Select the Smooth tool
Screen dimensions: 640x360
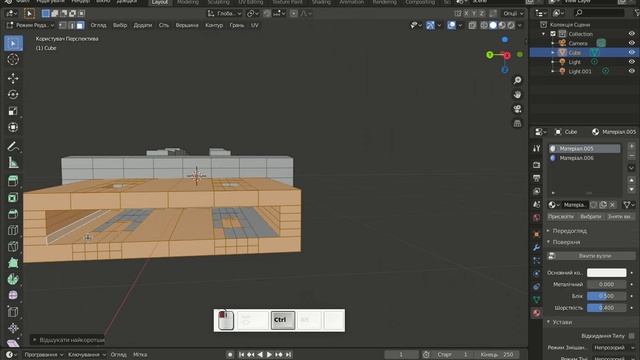pyautogui.click(x=13, y=296)
